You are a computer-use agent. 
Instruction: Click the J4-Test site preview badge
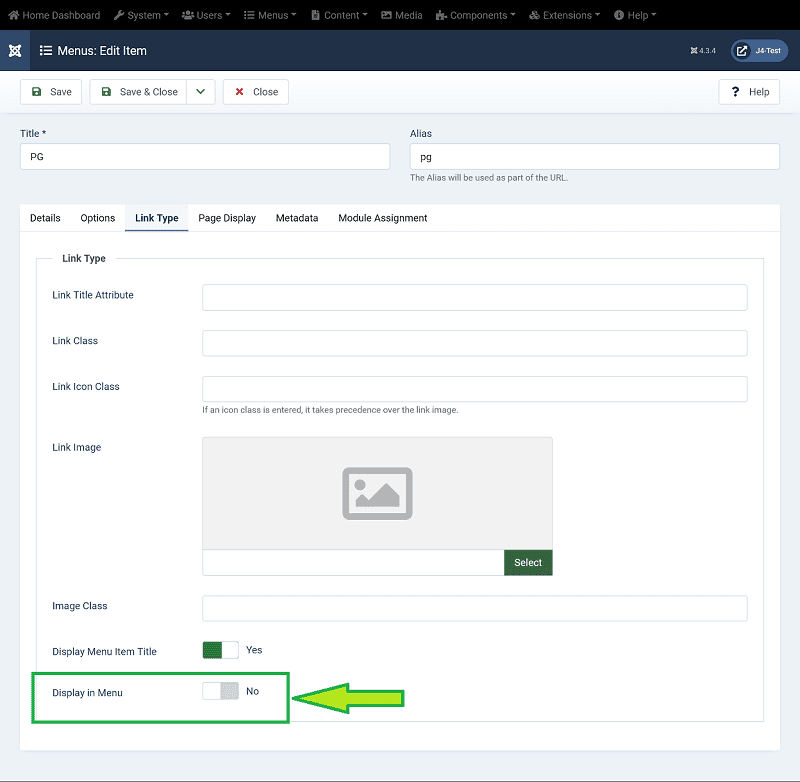click(x=759, y=50)
